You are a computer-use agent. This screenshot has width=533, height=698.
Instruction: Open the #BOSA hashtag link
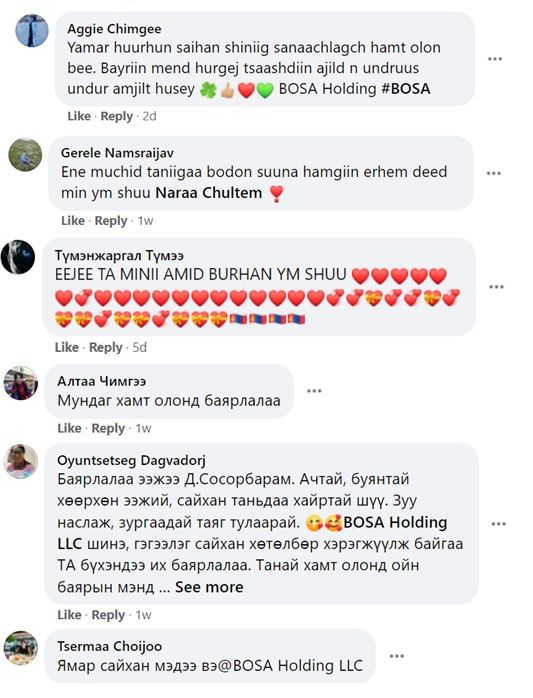(x=406, y=89)
